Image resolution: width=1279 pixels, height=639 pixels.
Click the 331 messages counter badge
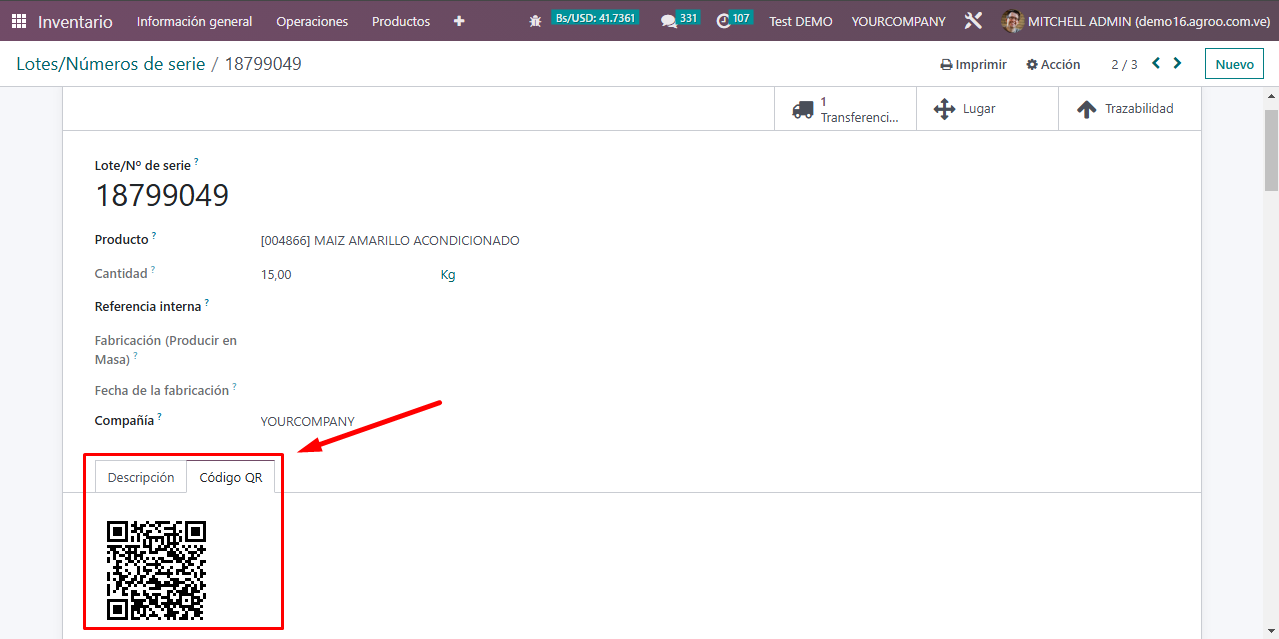pos(688,18)
